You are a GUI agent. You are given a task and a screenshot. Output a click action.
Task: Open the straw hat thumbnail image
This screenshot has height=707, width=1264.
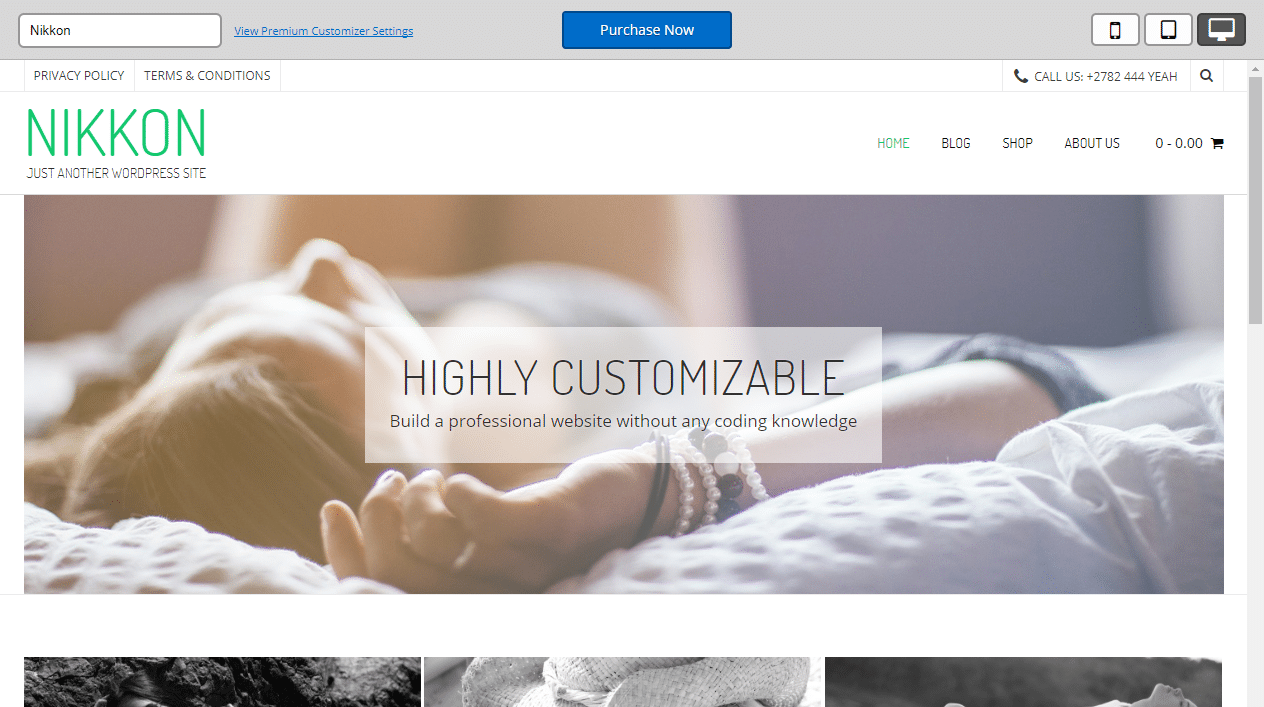[622, 682]
